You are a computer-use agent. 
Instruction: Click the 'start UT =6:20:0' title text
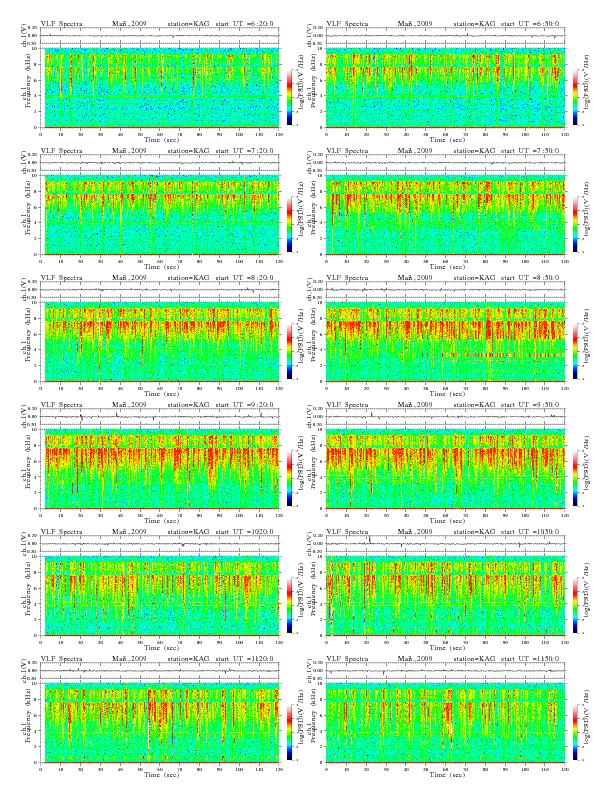245,24
